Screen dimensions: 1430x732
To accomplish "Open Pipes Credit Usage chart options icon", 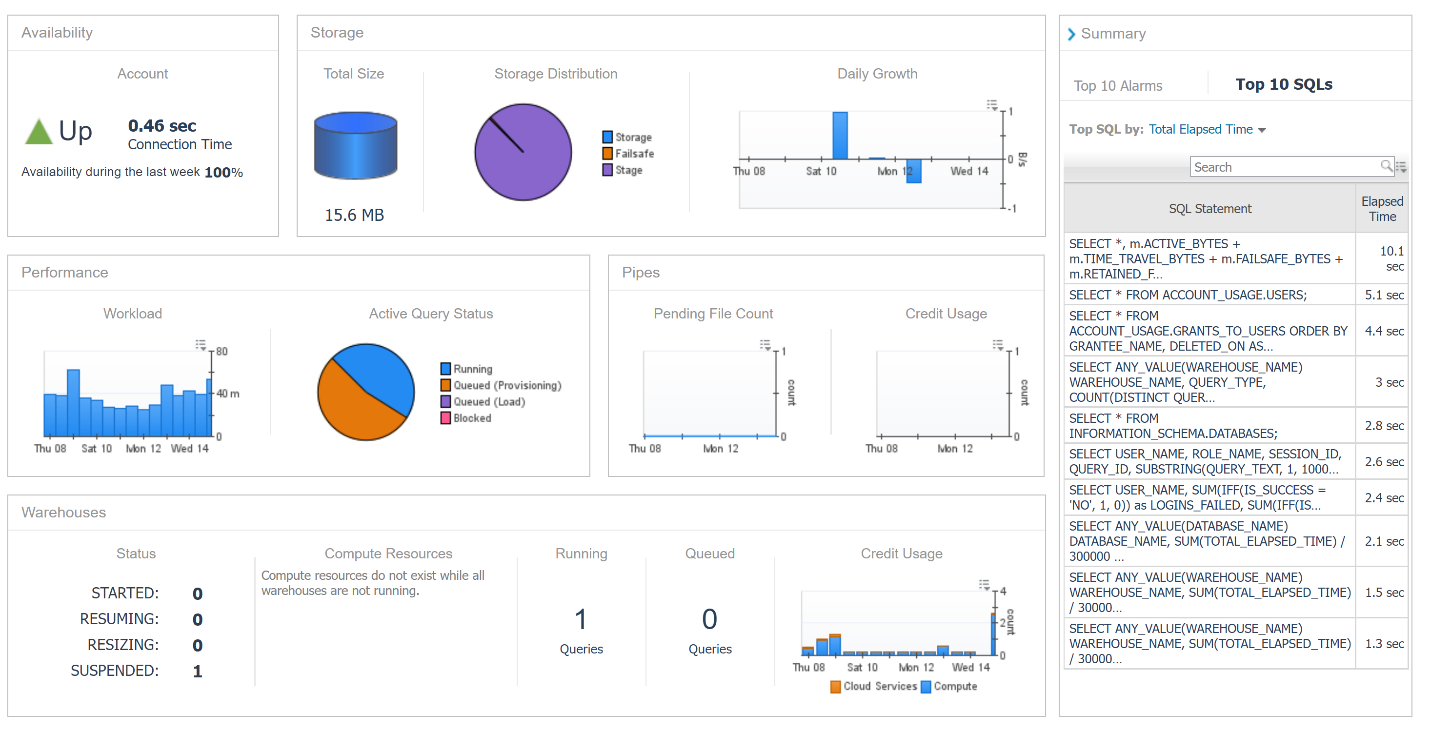I will [998, 345].
